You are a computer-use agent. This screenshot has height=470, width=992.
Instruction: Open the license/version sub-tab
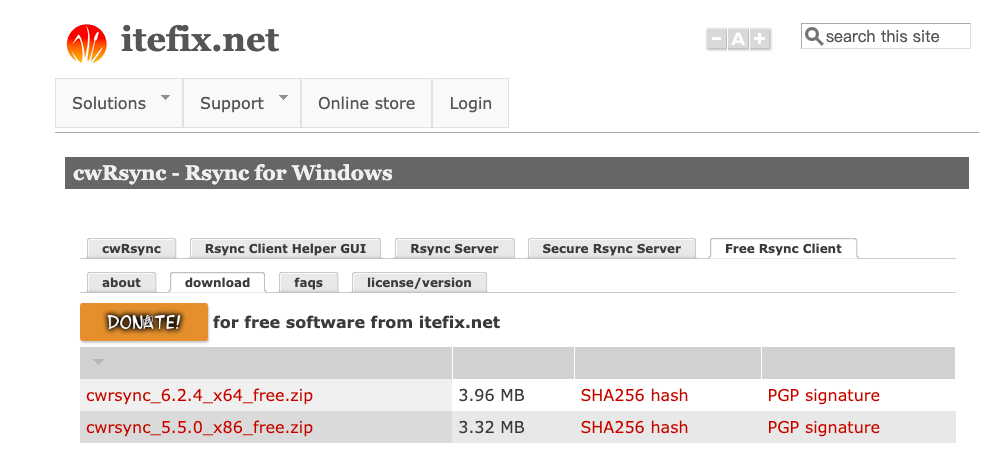coord(419,283)
